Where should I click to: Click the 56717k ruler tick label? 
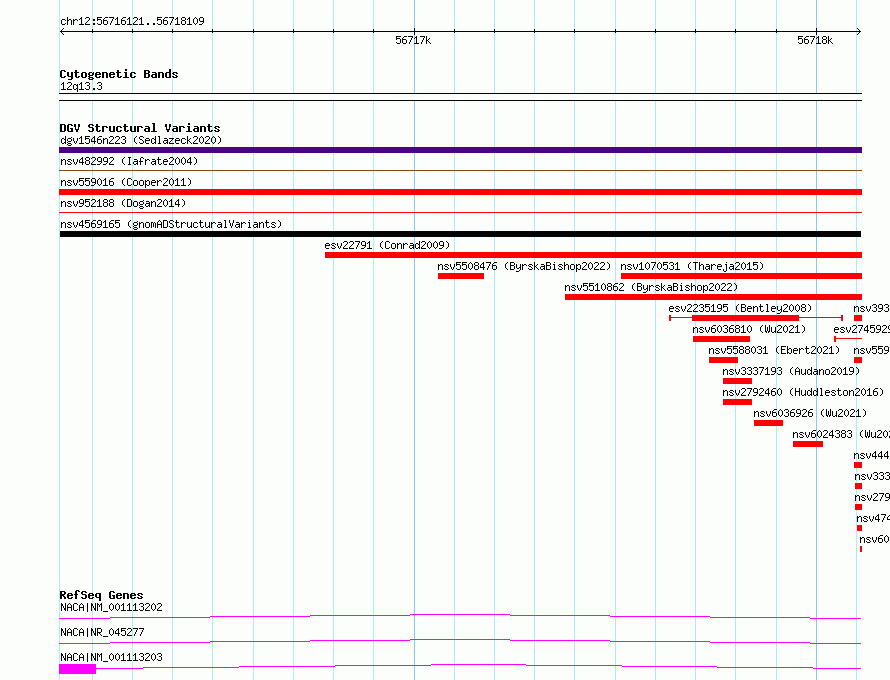click(413, 40)
